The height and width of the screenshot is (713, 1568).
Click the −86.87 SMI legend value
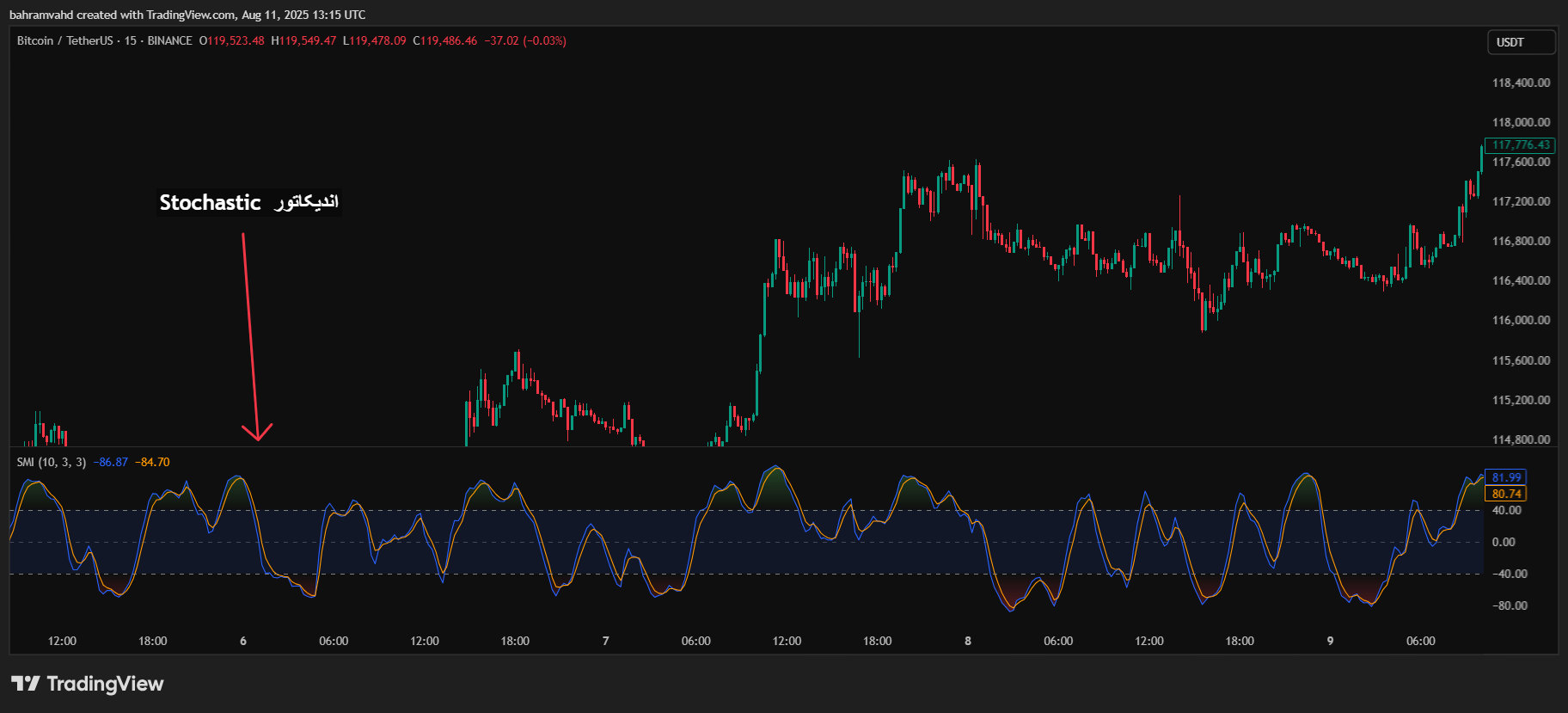click(111, 463)
